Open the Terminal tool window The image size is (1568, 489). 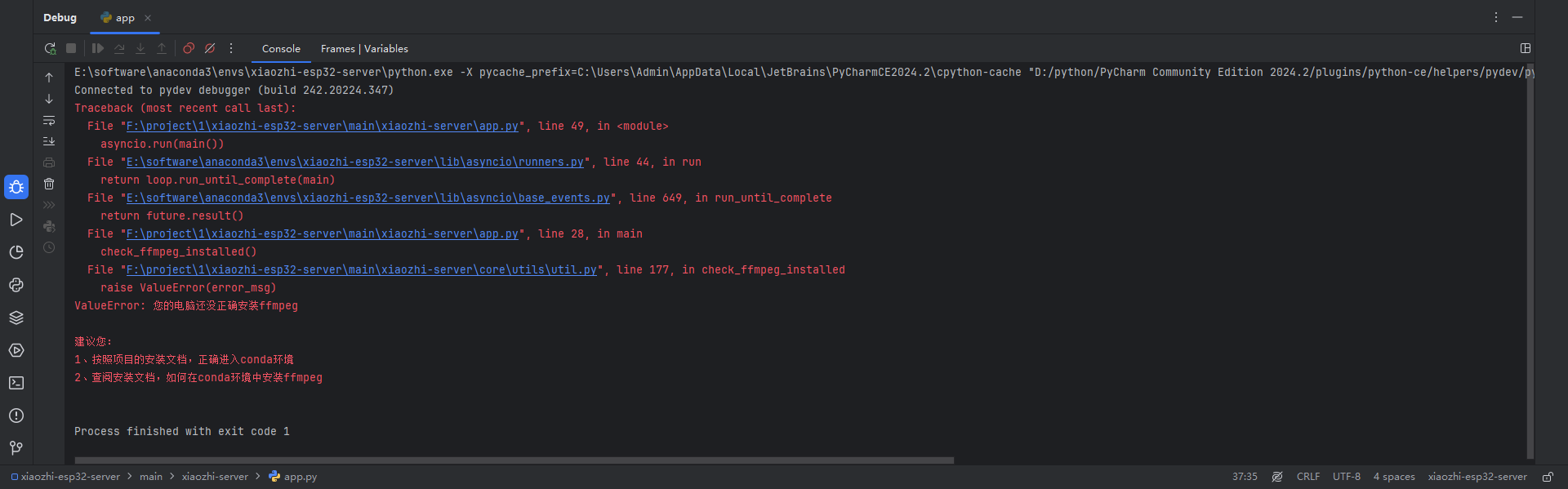pyautogui.click(x=16, y=383)
